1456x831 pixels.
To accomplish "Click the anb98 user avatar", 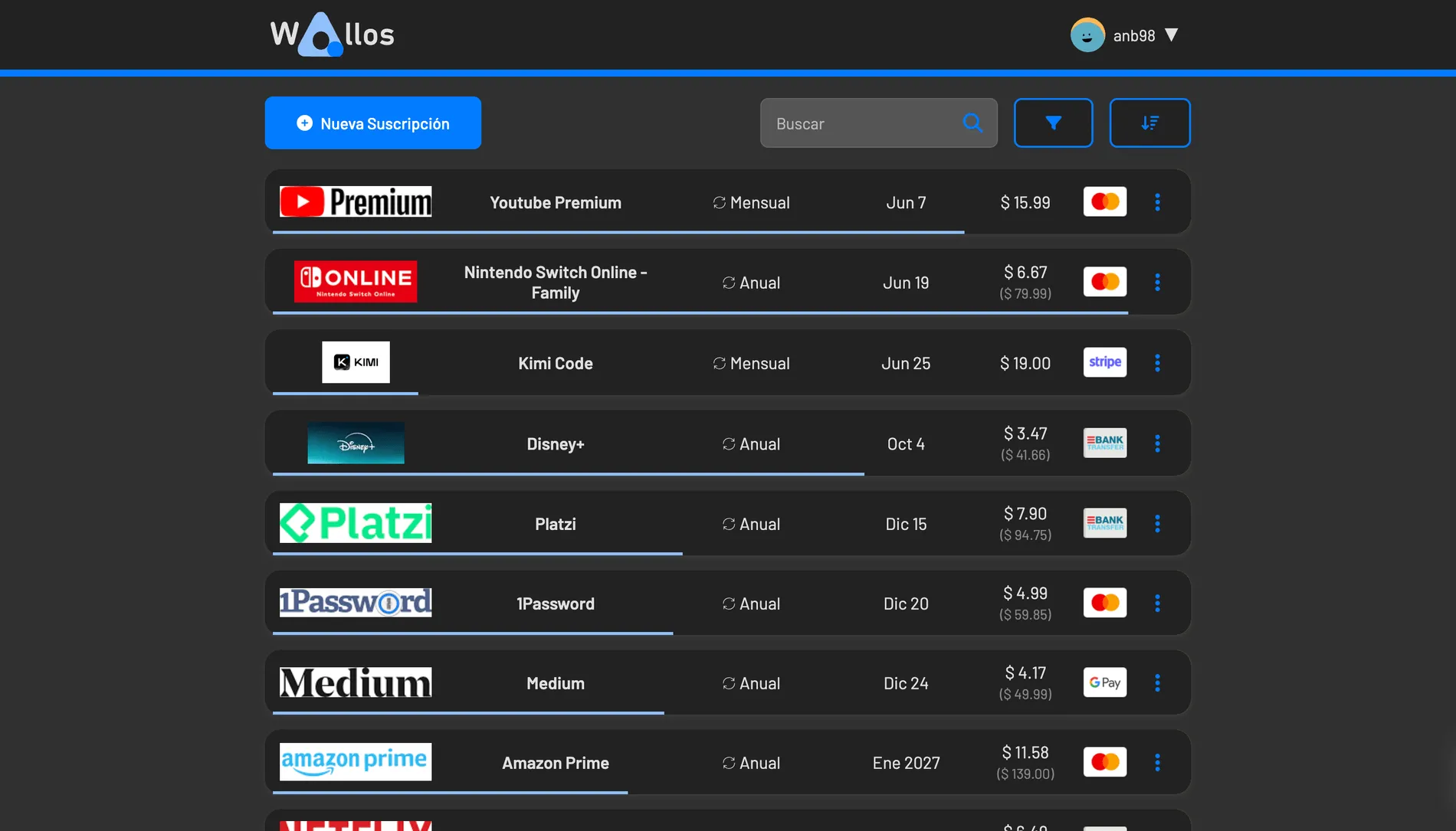I will coord(1087,35).
